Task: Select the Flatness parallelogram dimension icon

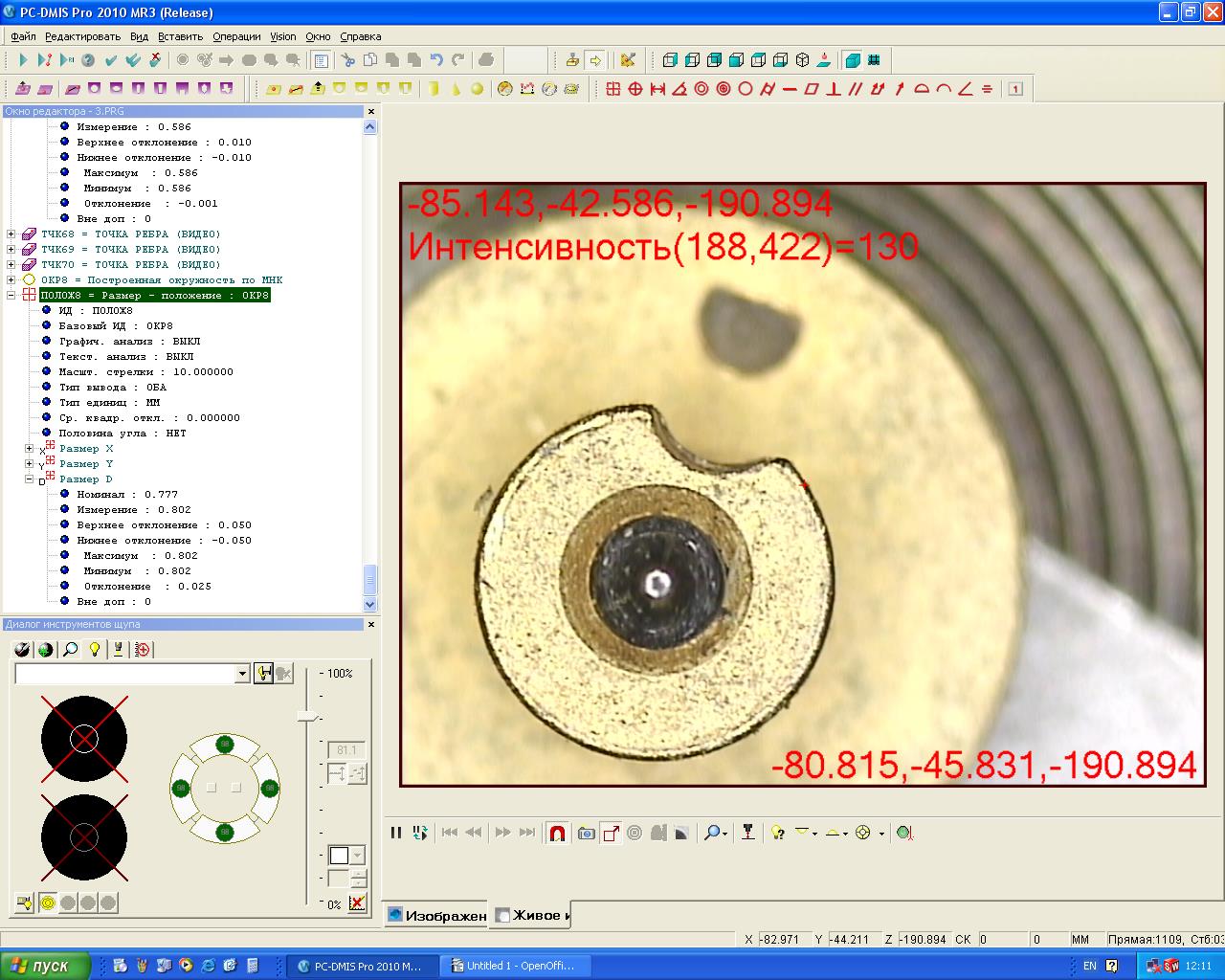Action: click(x=812, y=89)
